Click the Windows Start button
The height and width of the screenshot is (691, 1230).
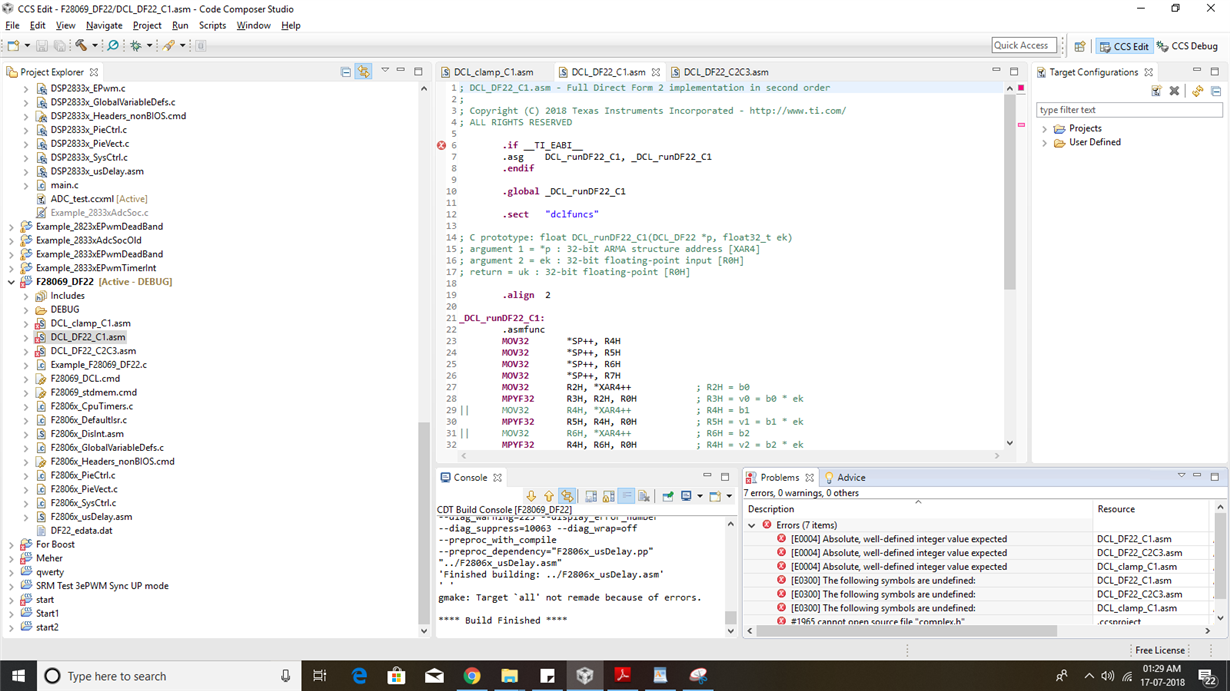click(17, 676)
